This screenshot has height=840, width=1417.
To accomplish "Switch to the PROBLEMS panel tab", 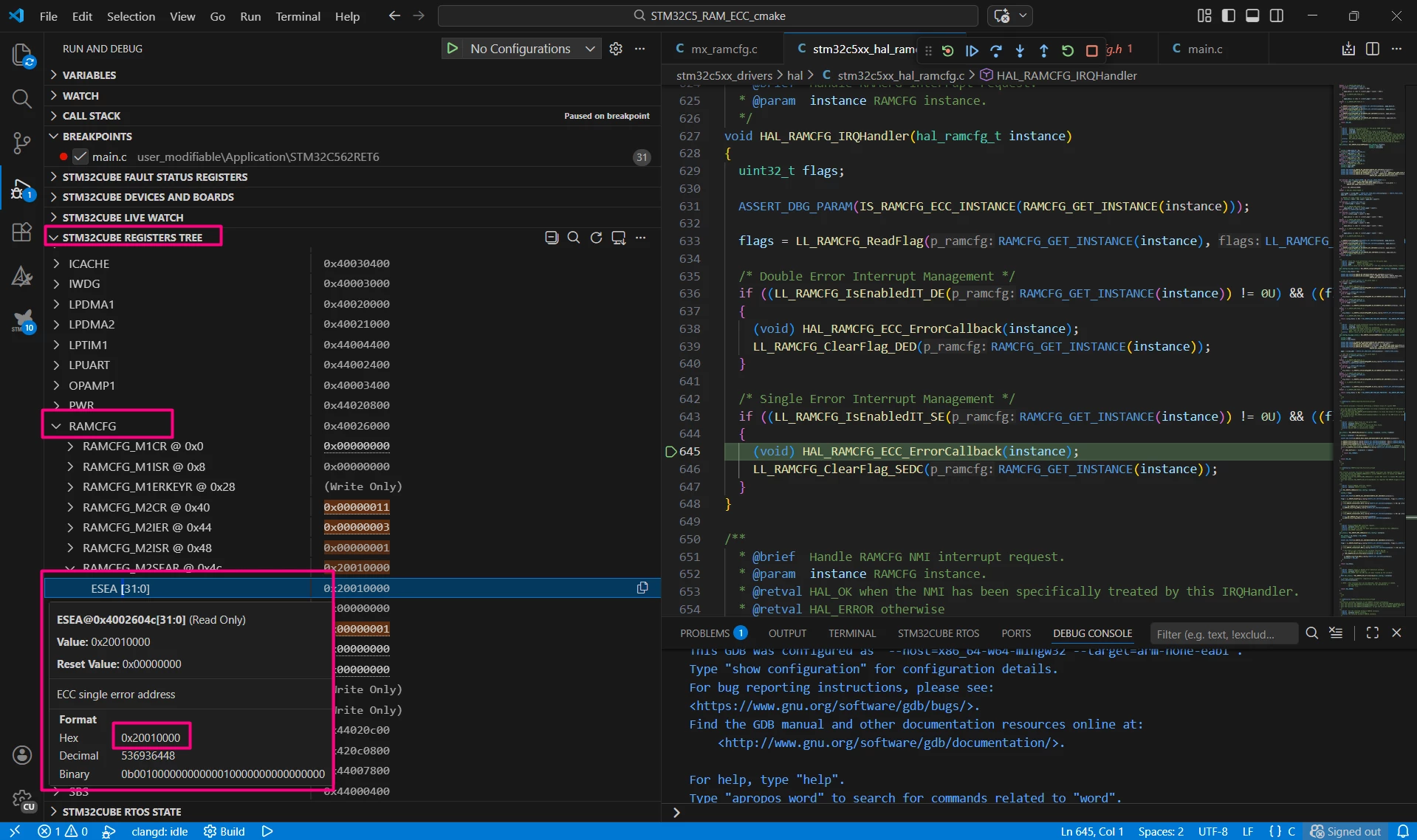I will (x=713, y=633).
